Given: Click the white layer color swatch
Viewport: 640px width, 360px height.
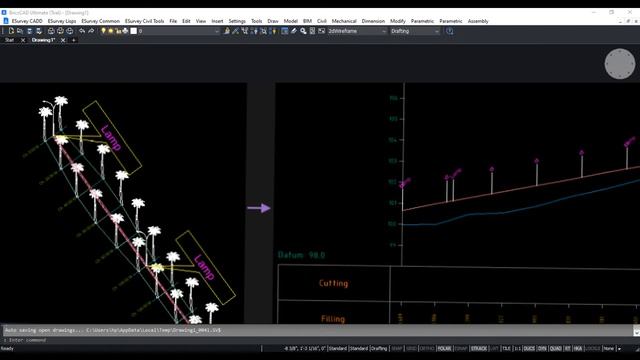Looking at the screenshot, I should 133,31.
